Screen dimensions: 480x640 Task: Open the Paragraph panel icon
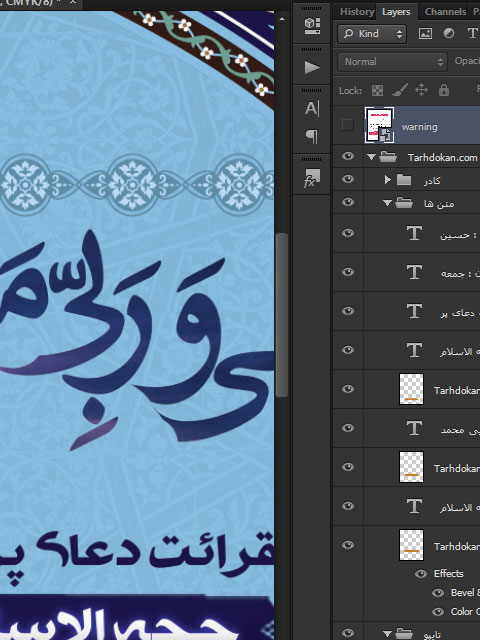pos(312,136)
